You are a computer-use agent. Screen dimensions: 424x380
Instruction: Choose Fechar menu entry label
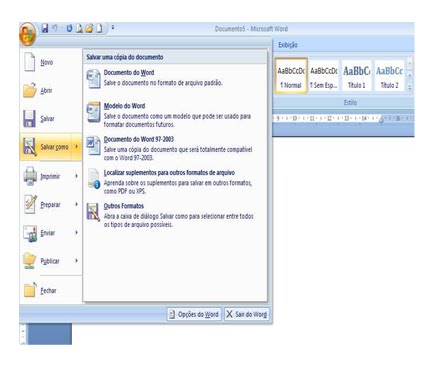pos(48,291)
